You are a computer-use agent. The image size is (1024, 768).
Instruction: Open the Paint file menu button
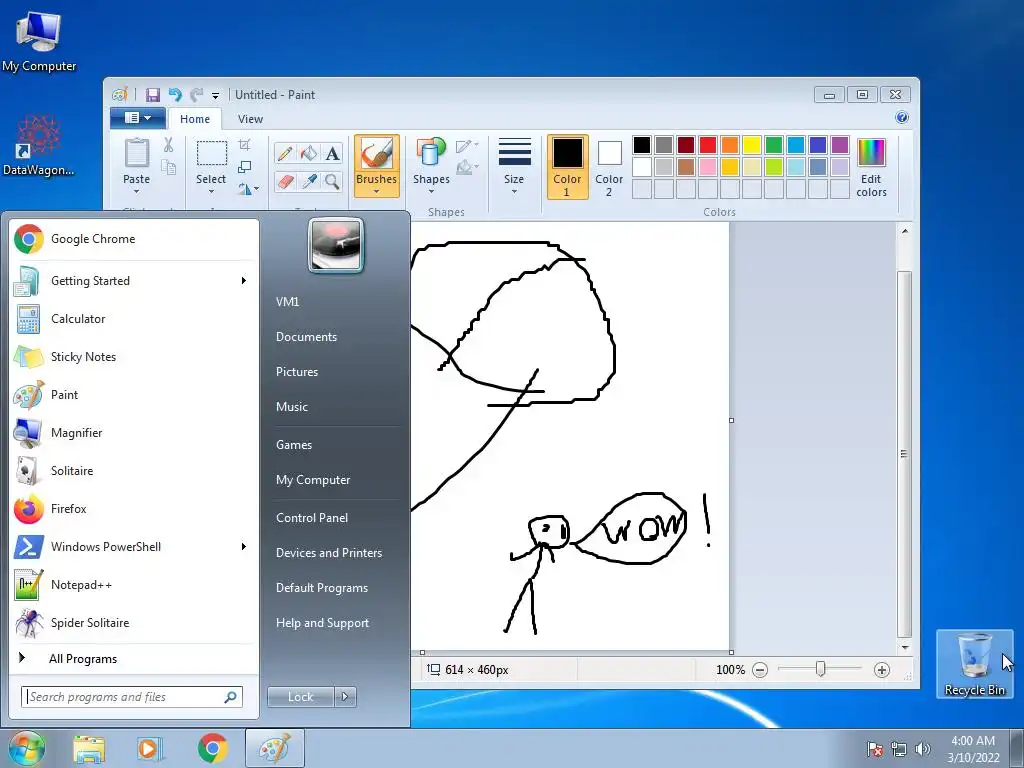[137, 118]
